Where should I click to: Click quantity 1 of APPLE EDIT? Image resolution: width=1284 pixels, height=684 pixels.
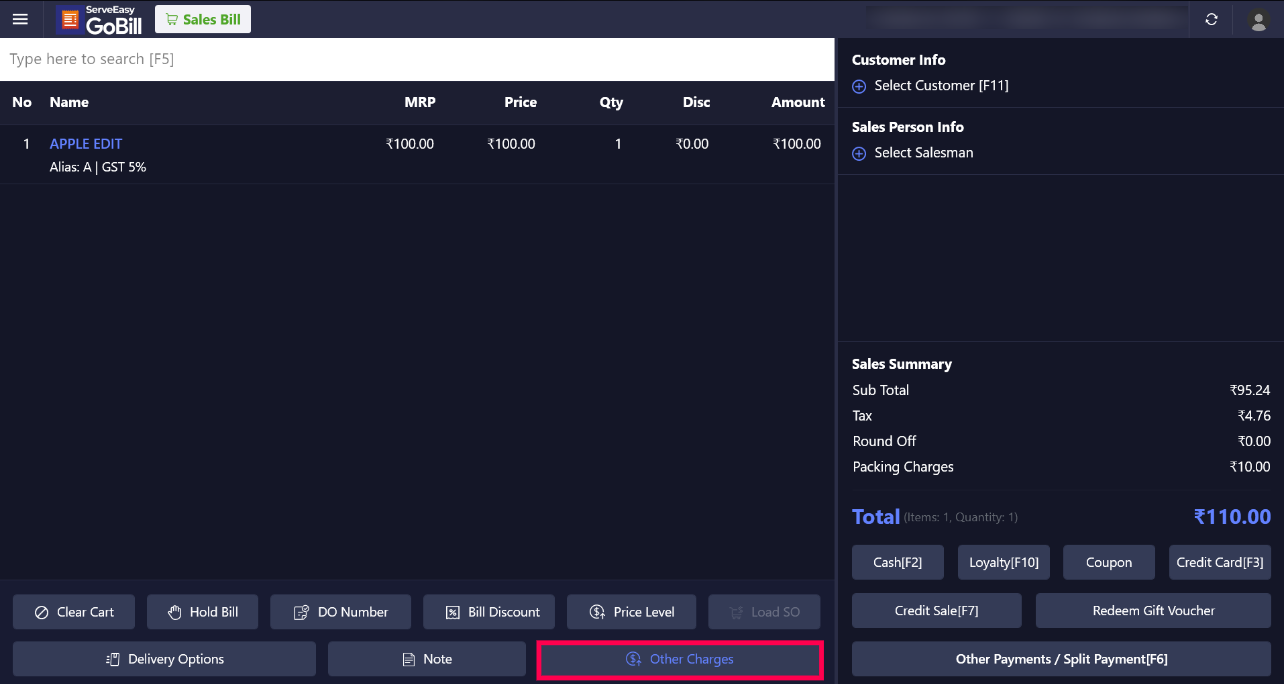(x=618, y=144)
